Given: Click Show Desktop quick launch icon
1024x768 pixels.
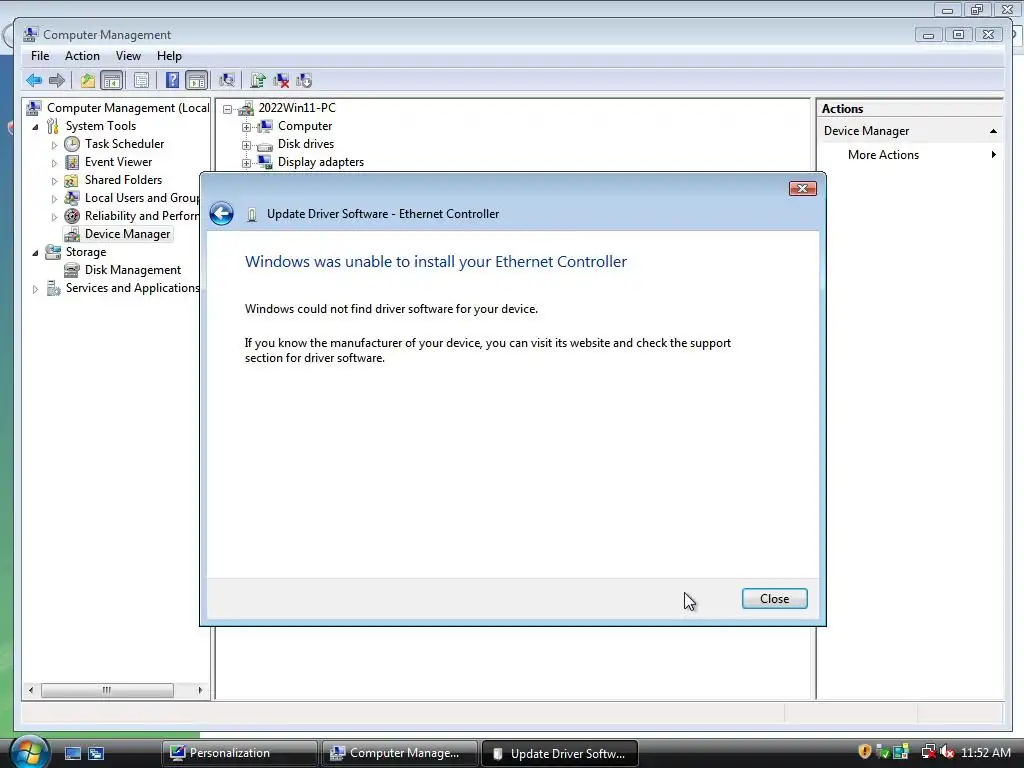Looking at the screenshot, I should pyautogui.click(x=72, y=753).
